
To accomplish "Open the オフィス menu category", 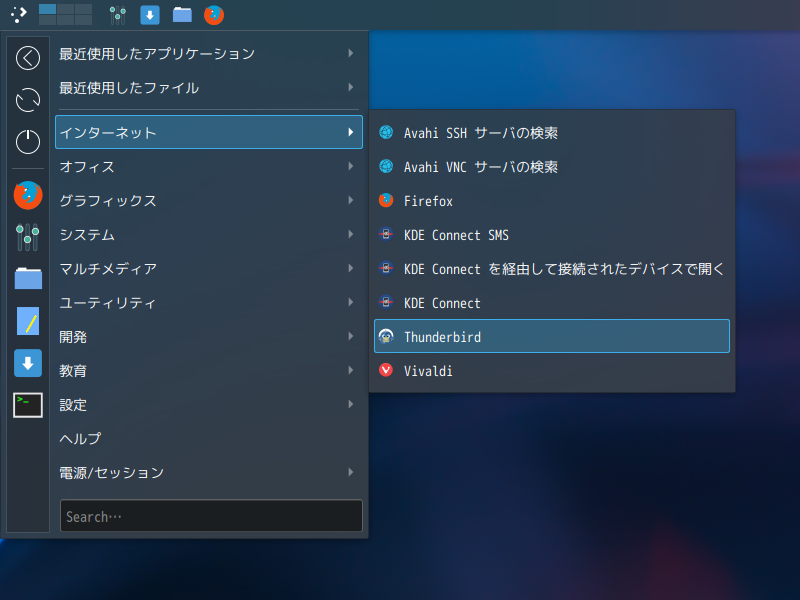I will (x=209, y=166).
